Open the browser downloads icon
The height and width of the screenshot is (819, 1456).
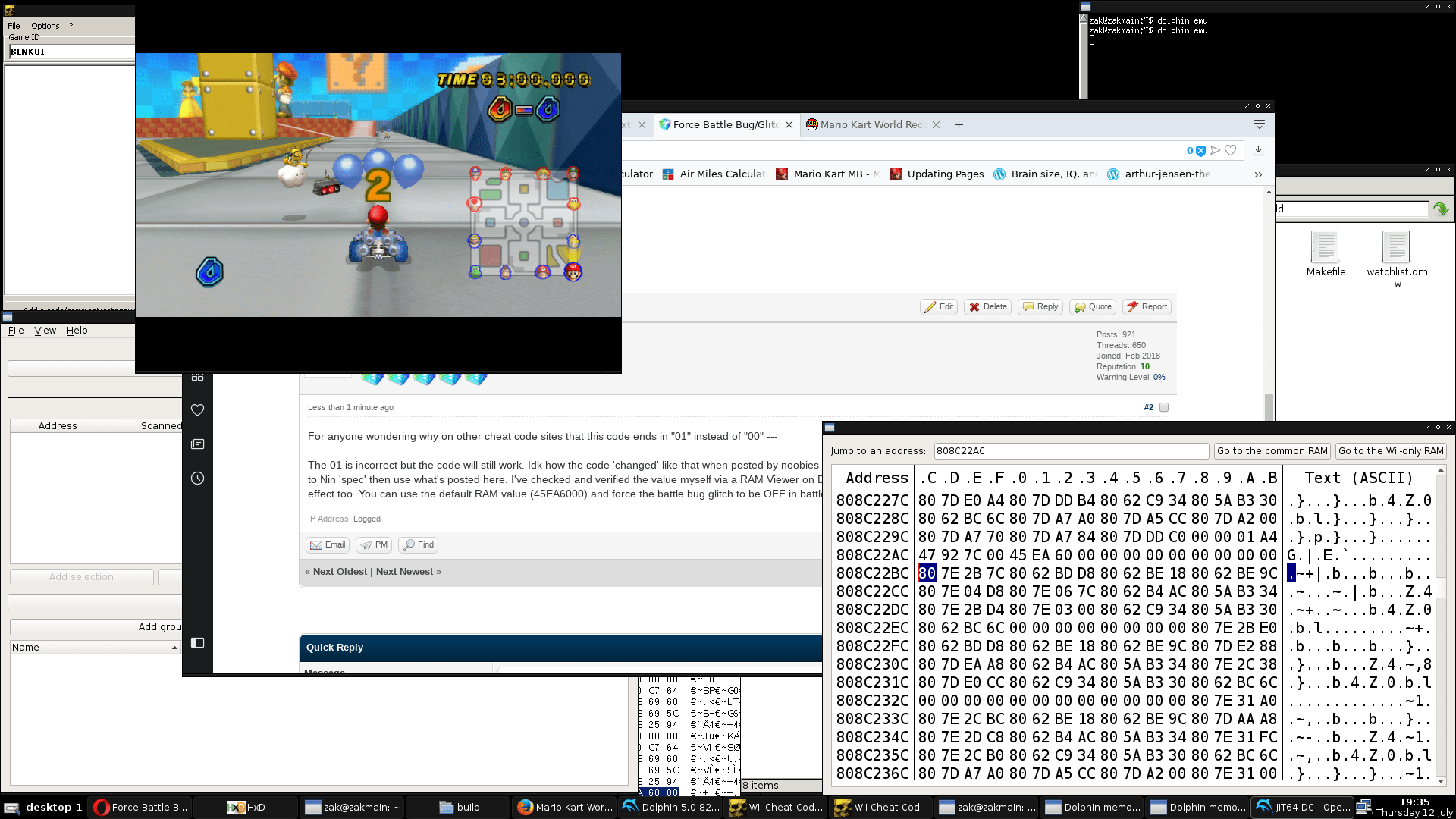[1258, 151]
